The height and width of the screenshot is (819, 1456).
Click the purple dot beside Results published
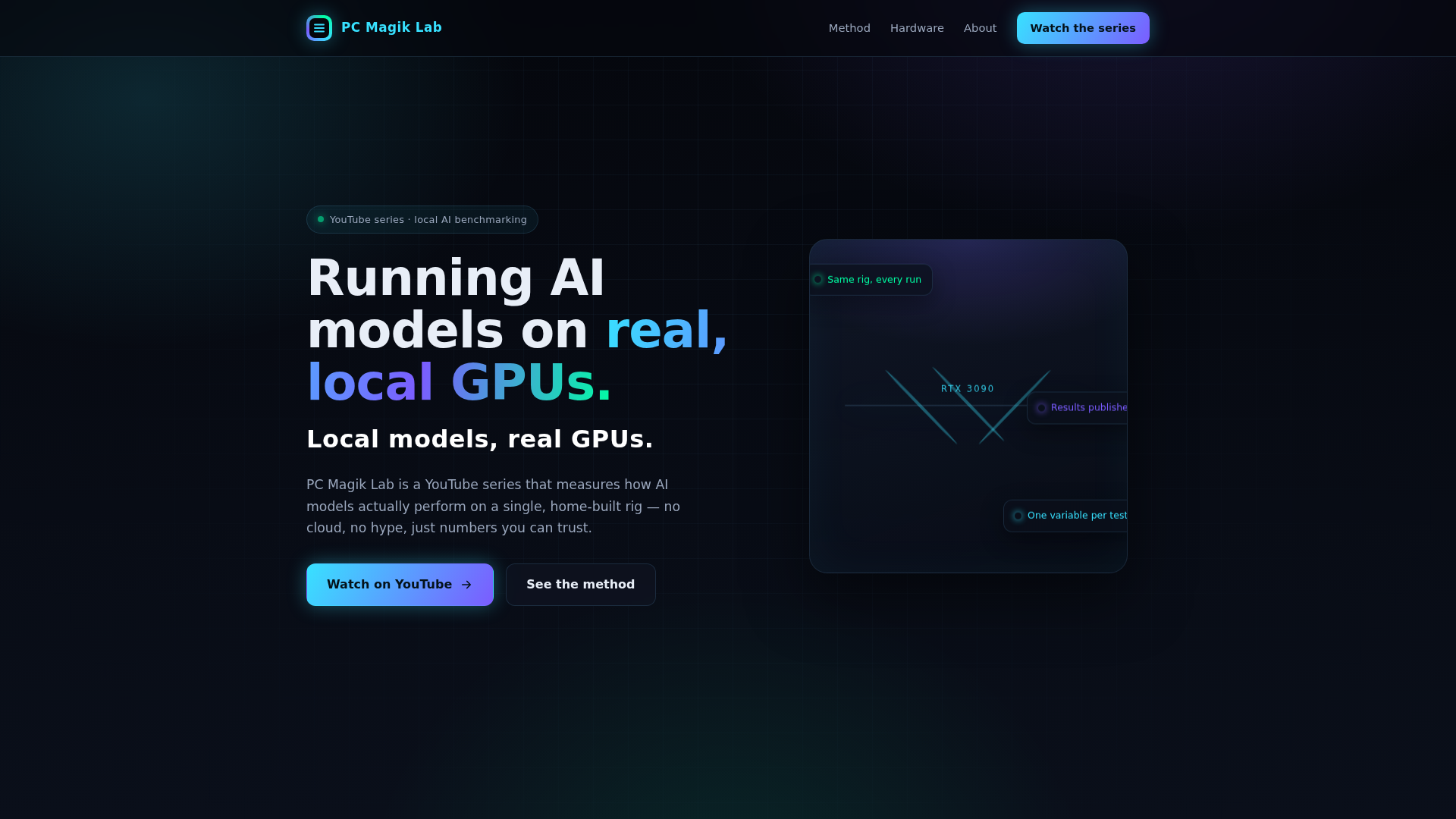click(x=1041, y=408)
